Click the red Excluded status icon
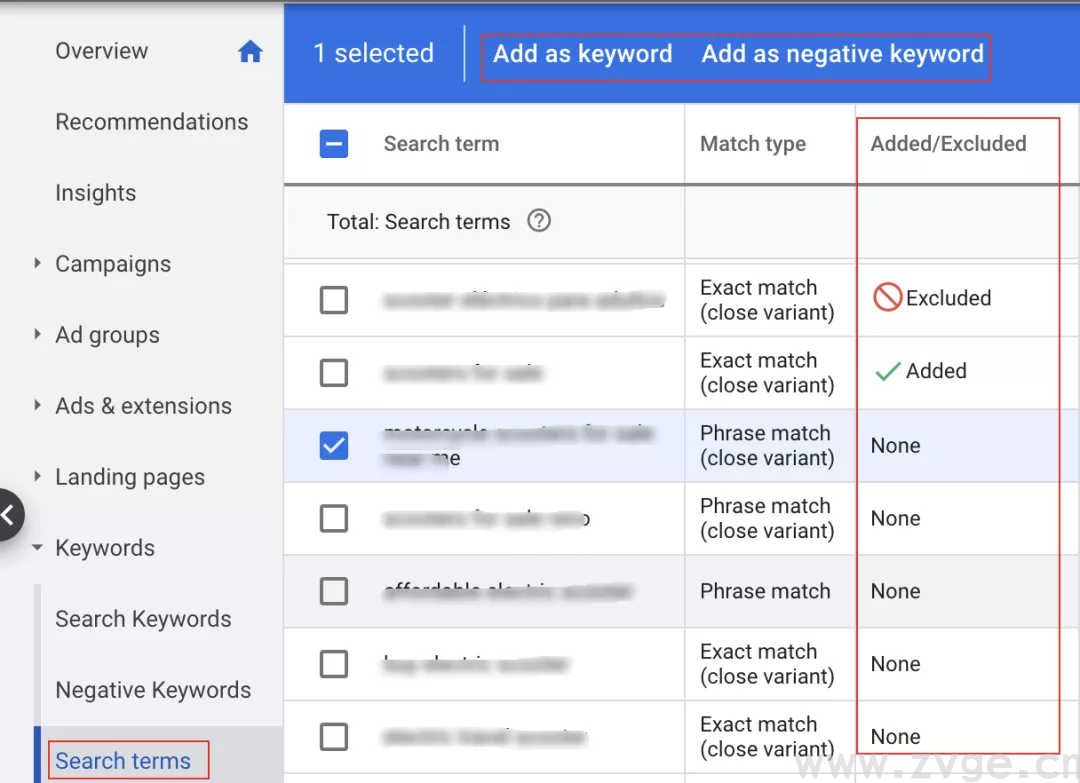This screenshot has width=1080, height=783. (887, 297)
